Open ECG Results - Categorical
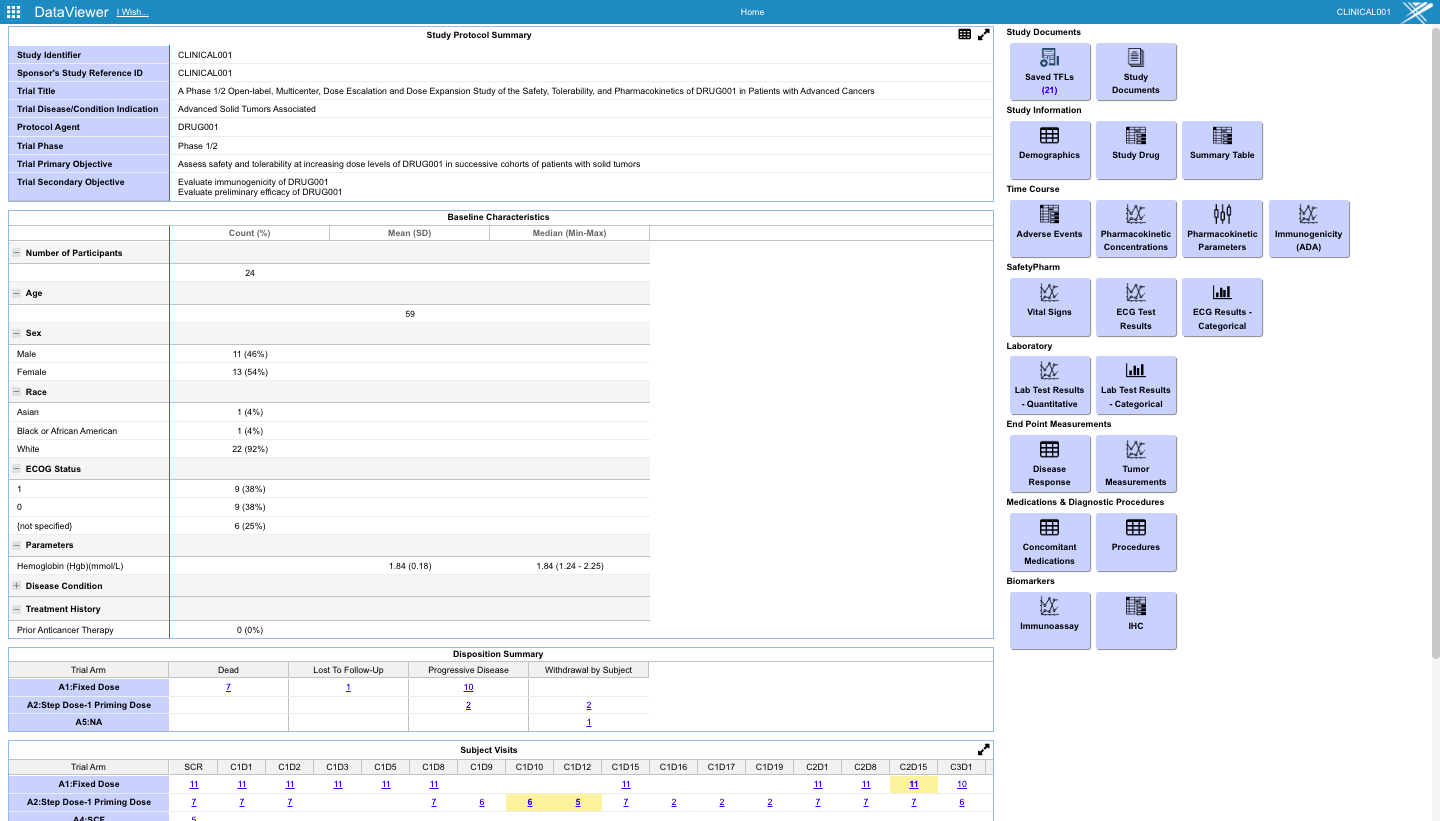The image size is (1440, 821). 1222,307
